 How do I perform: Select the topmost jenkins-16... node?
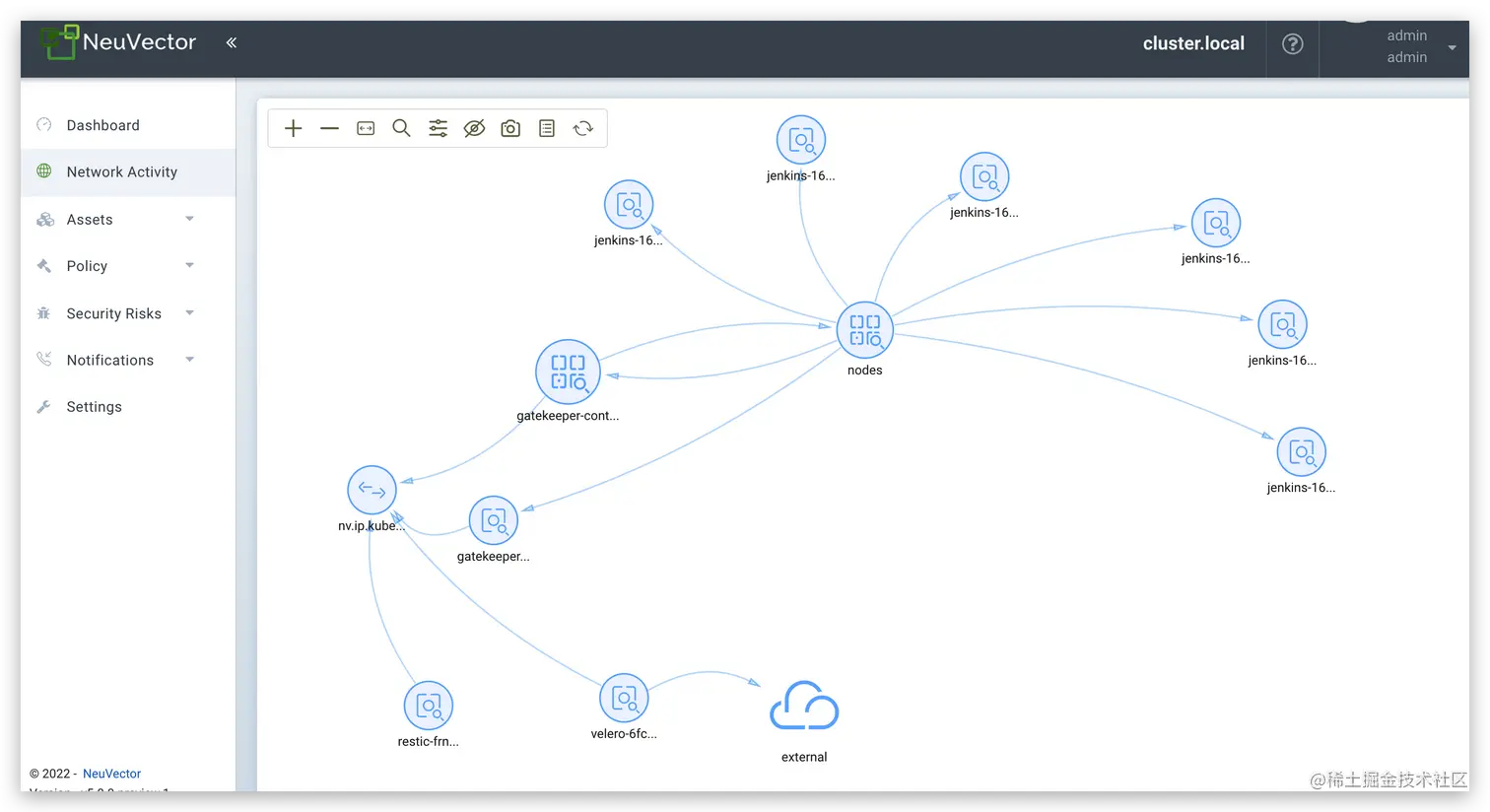coord(801,140)
